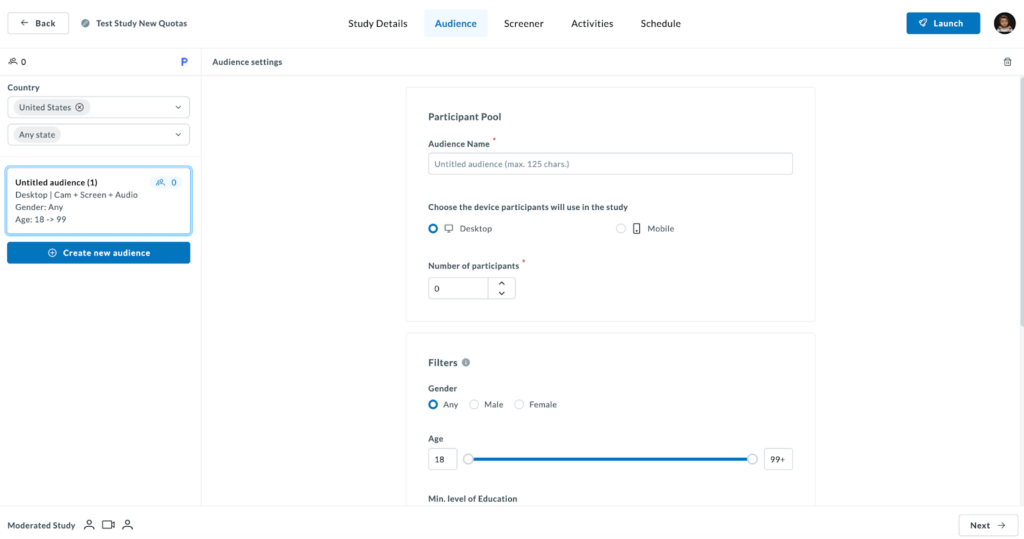Viewport: 1024px width, 539px height.
Task: Select Female gender filter
Action: click(519, 405)
